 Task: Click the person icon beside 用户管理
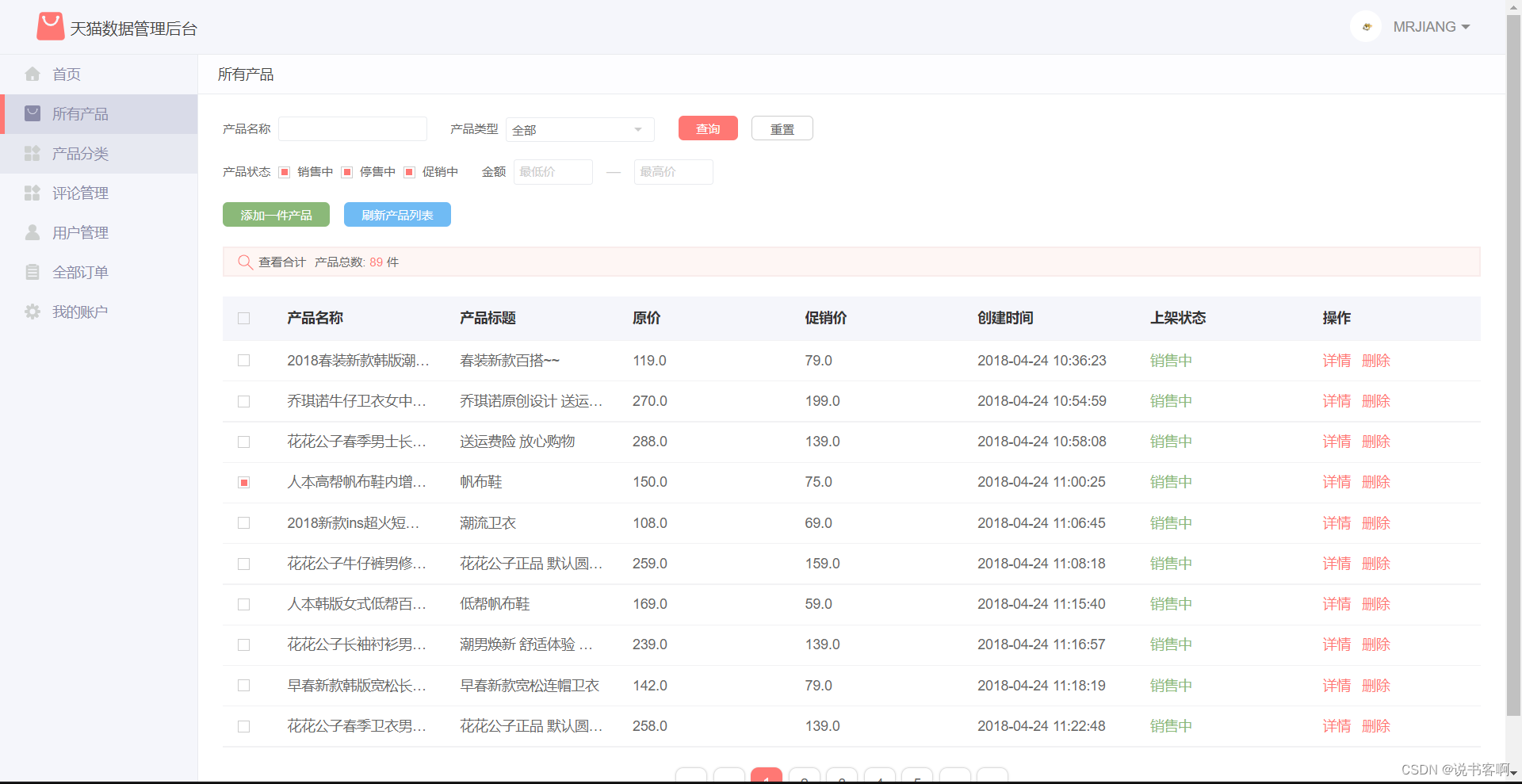click(33, 232)
